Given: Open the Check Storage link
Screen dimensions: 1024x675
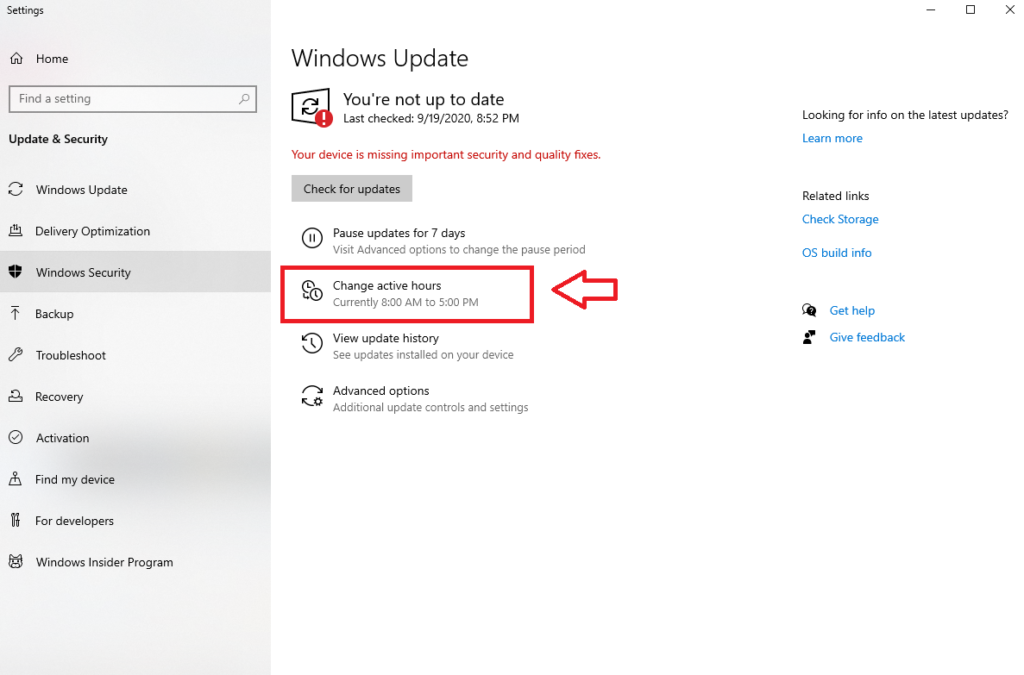Looking at the screenshot, I should [840, 219].
